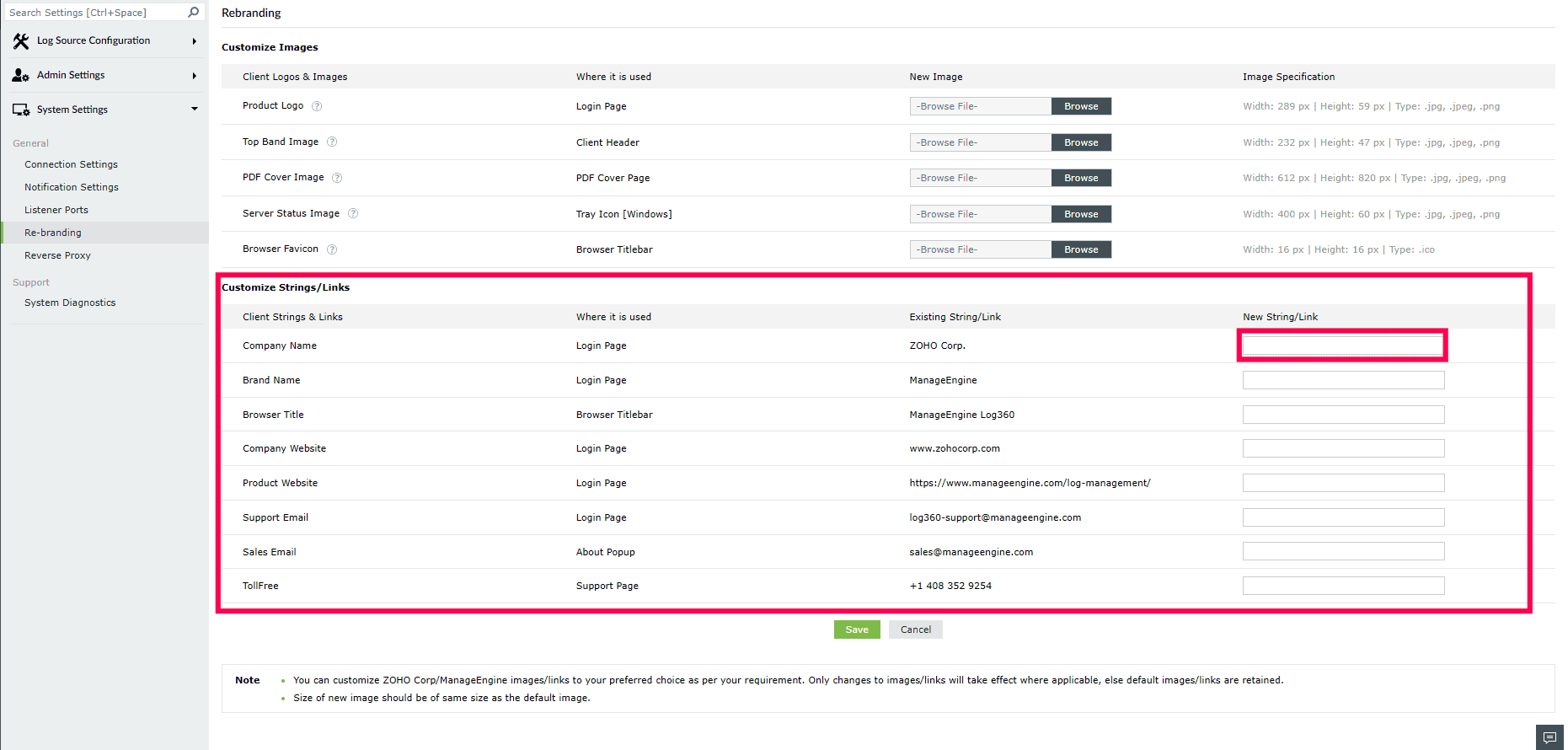Click the Top Band Image file path box
This screenshot has height=750, width=1568.
(x=981, y=142)
